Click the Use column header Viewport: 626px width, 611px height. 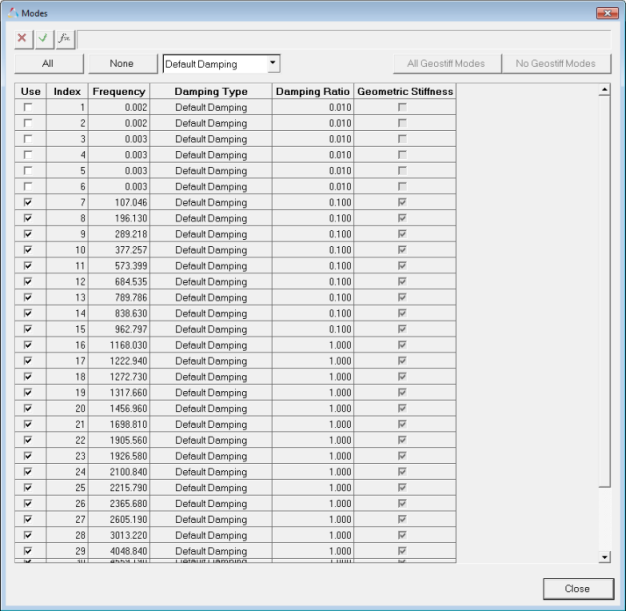pyautogui.click(x=31, y=91)
